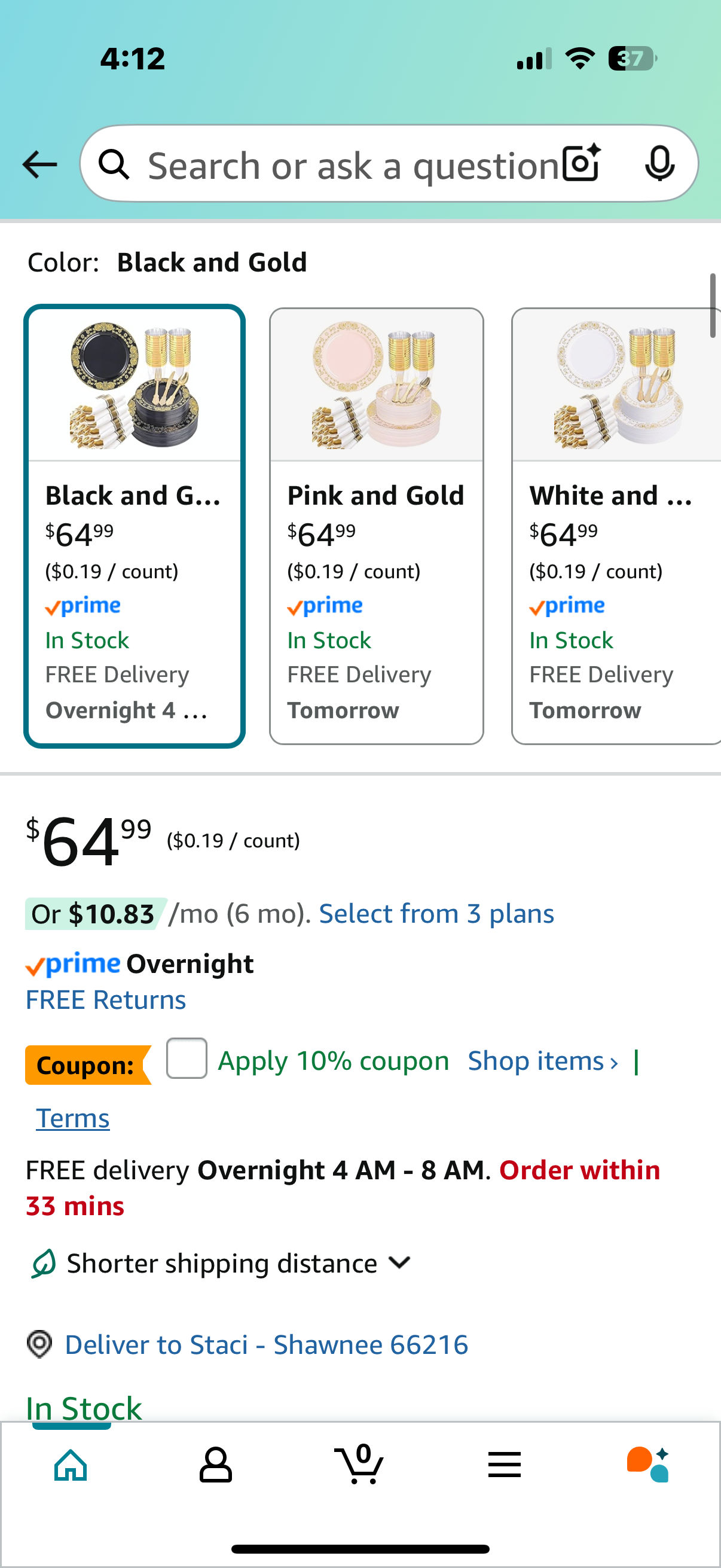Viewport: 721px width, 1568px height.
Task: Tap the FREE Returns link
Action: pos(106,1000)
